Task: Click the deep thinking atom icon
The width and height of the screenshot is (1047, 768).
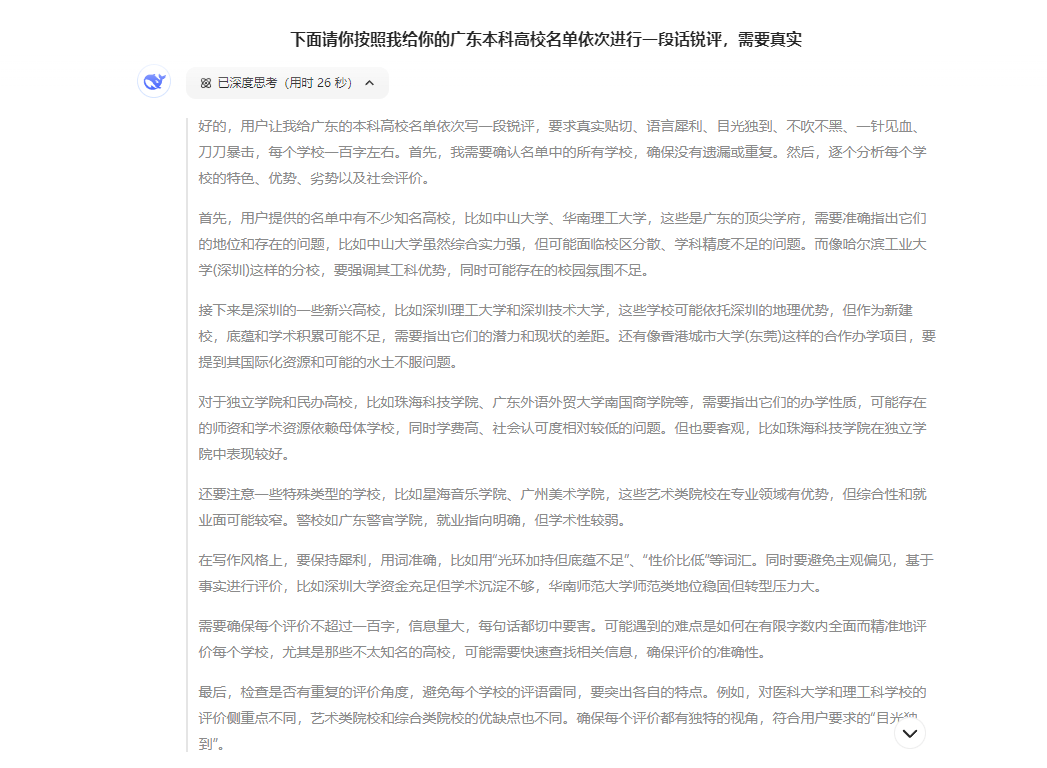Action: point(206,83)
